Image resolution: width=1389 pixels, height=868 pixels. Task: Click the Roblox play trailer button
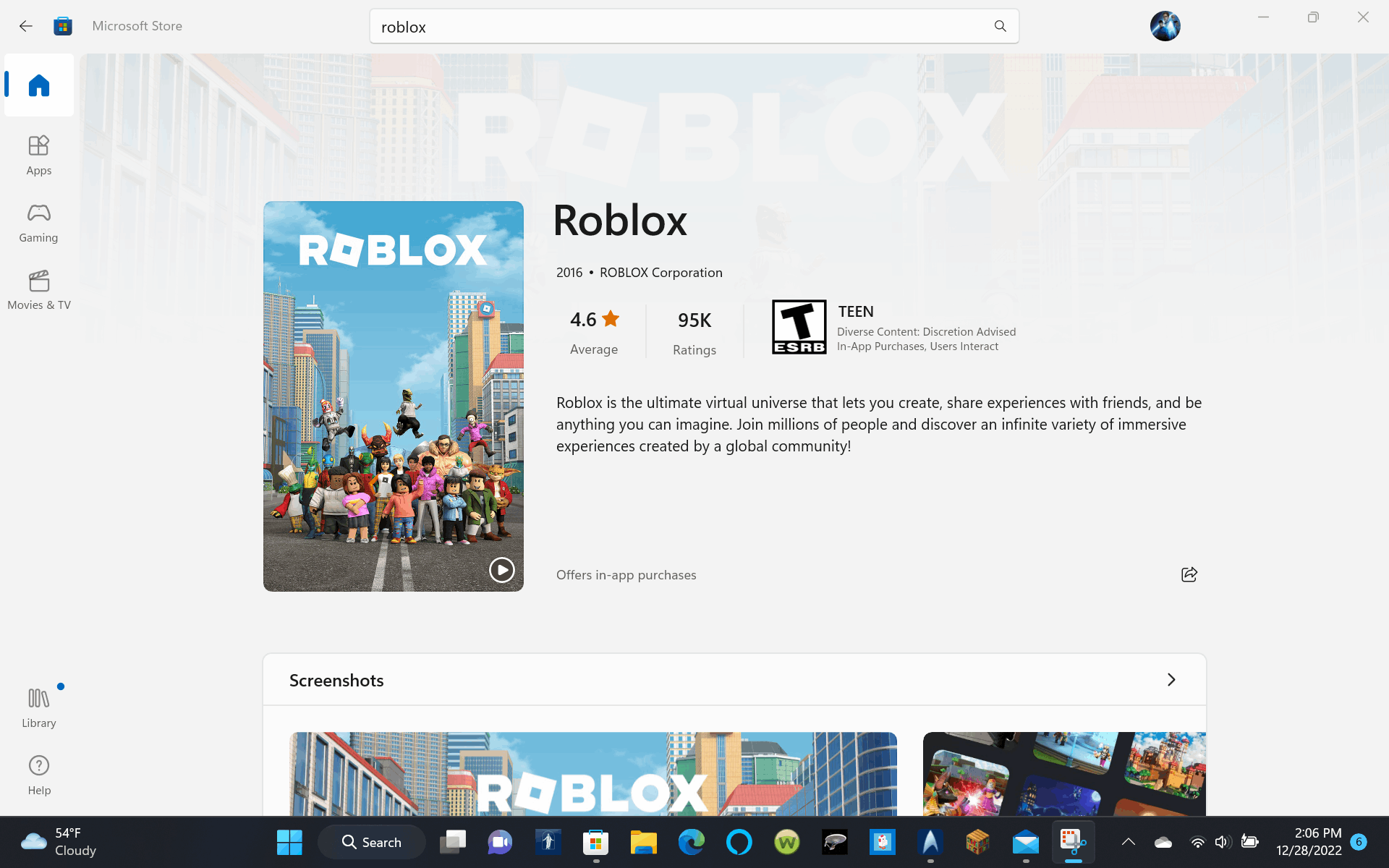(502, 569)
